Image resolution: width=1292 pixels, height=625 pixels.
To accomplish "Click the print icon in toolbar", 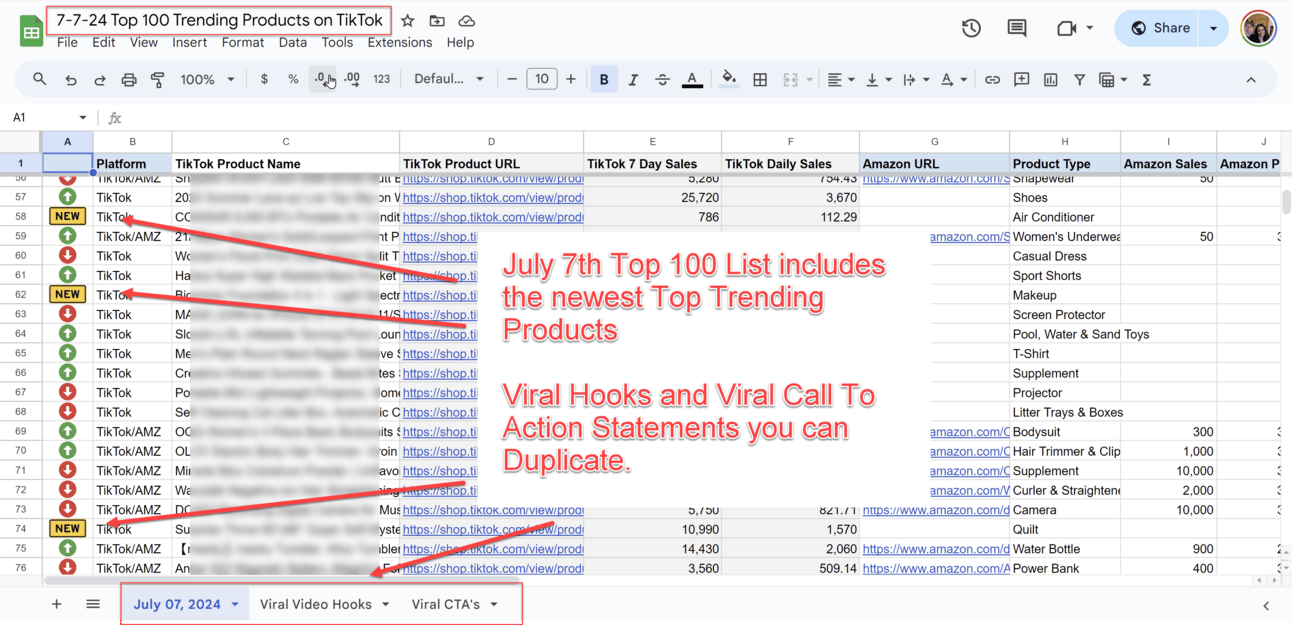I will tap(129, 80).
